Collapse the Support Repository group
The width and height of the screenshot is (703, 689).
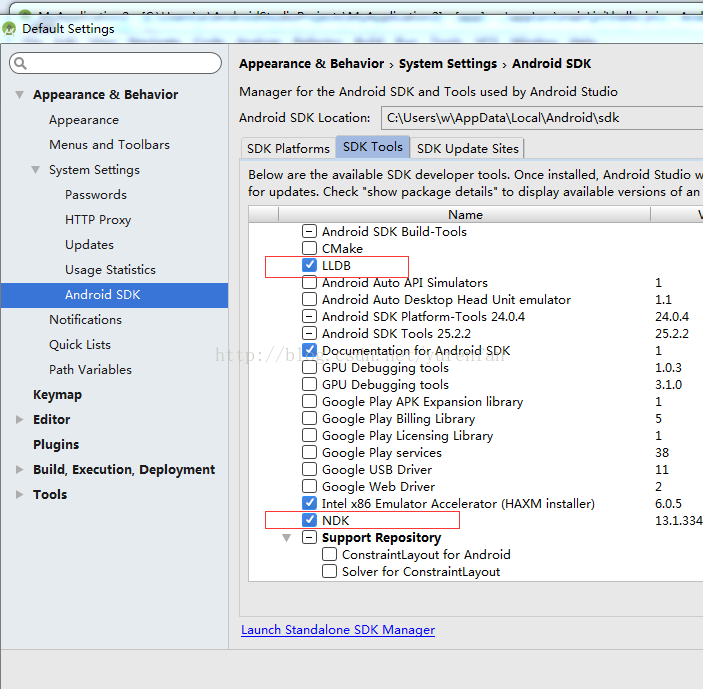point(287,538)
